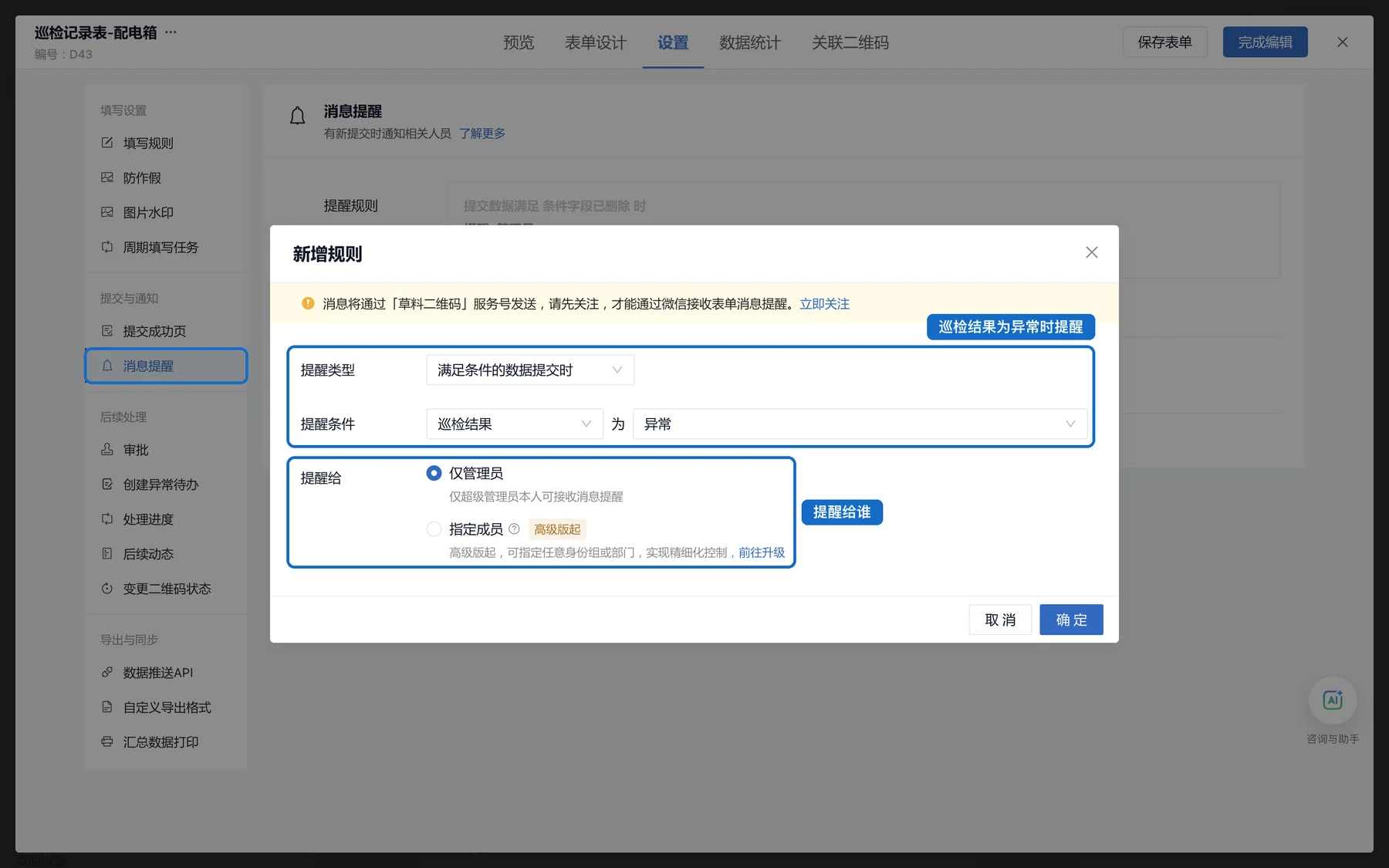The height and width of the screenshot is (868, 1389).
Task: Click the 审批 stamp icon
Action: [x=107, y=450]
